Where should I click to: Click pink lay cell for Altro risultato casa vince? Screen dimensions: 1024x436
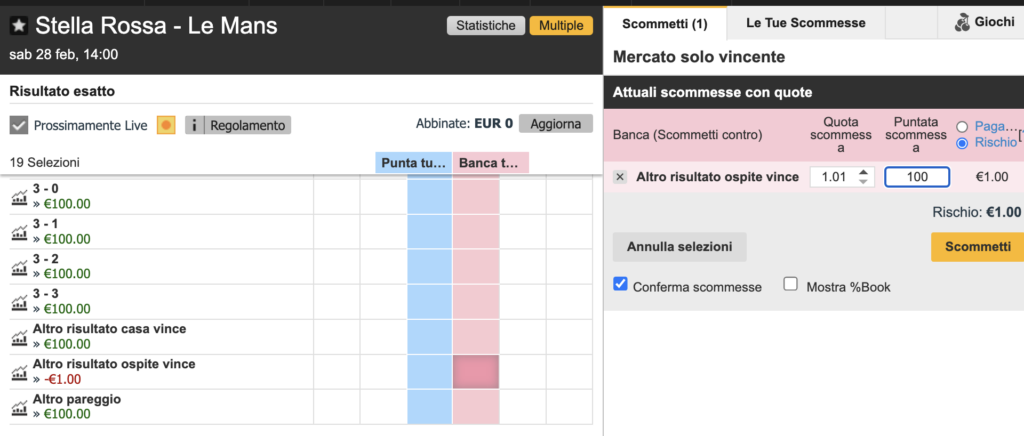[x=476, y=337]
